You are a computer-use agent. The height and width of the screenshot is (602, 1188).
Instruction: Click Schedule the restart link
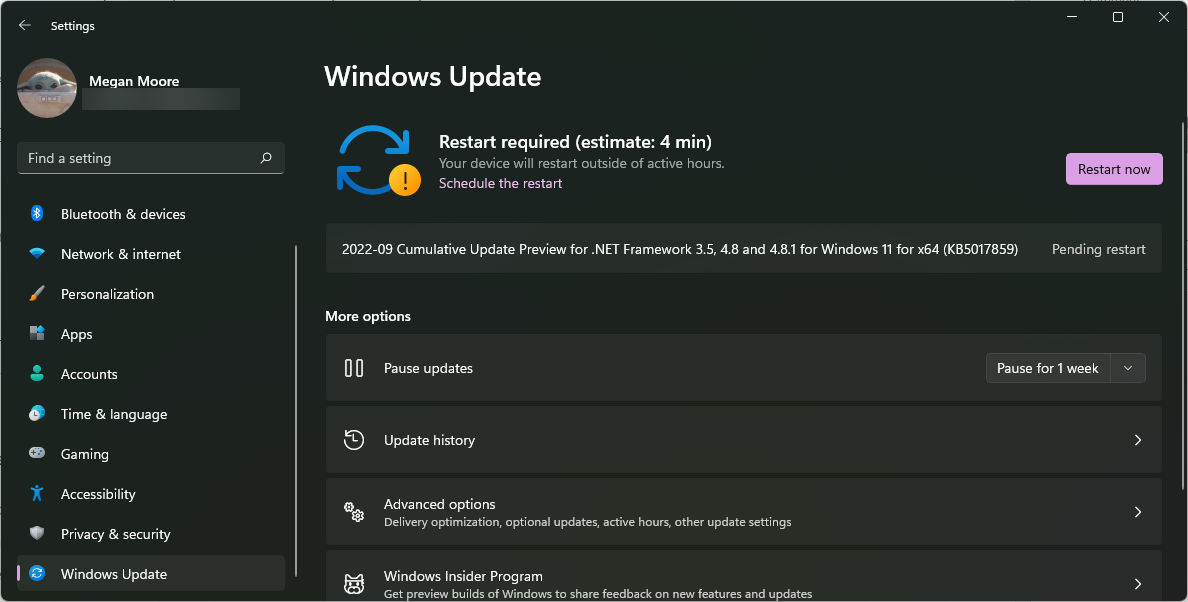click(x=500, y=183)
